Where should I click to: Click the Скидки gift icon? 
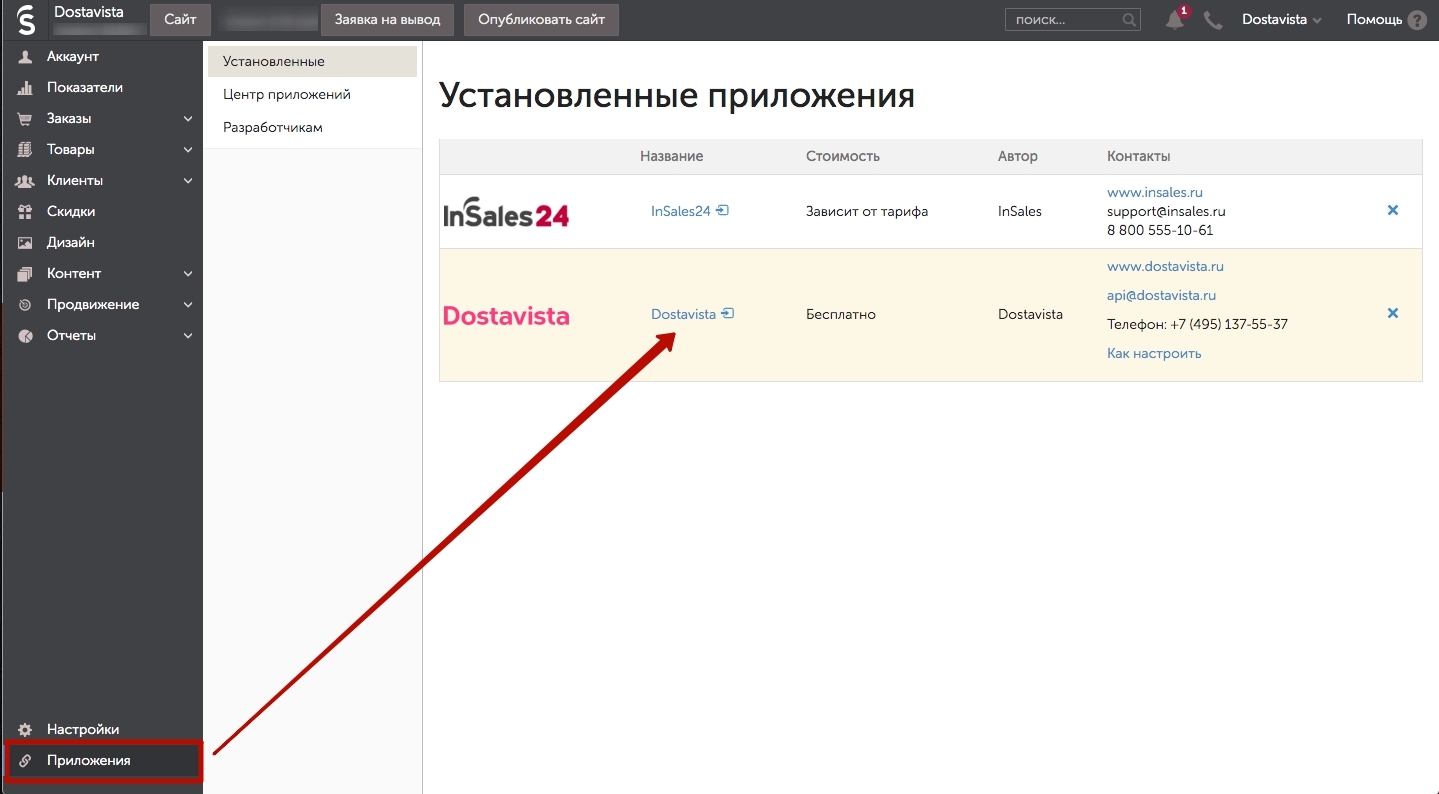click(x=26, y=212)
